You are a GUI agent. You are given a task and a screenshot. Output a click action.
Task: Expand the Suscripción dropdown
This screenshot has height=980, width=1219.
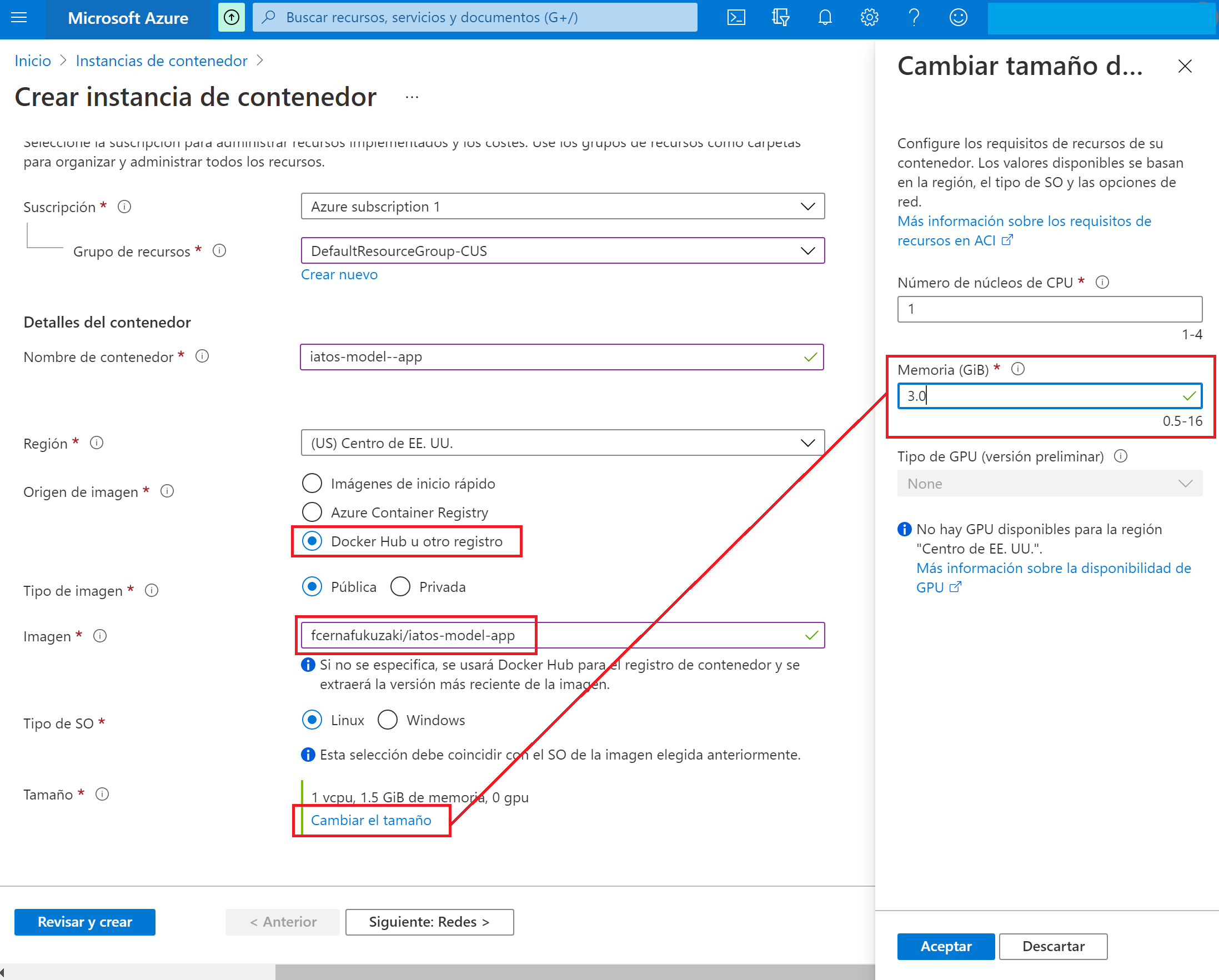click(562, 207)
